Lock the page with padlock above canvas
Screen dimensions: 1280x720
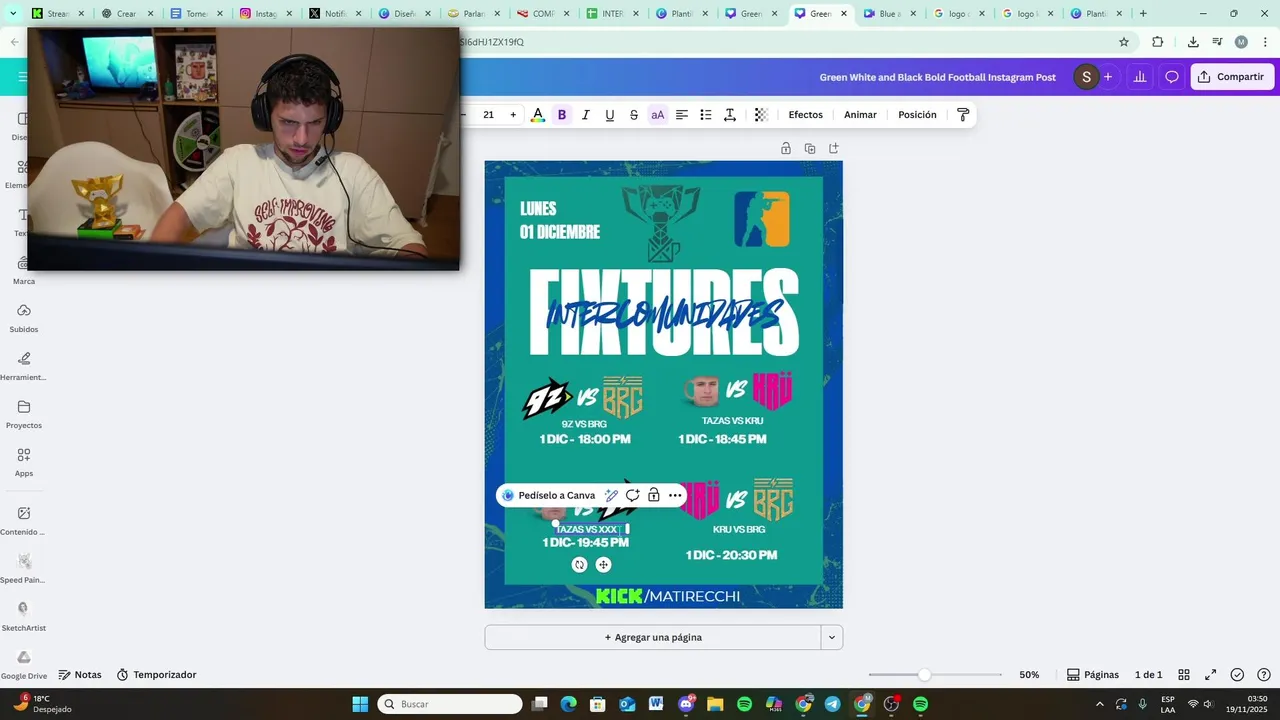[786, 148]
